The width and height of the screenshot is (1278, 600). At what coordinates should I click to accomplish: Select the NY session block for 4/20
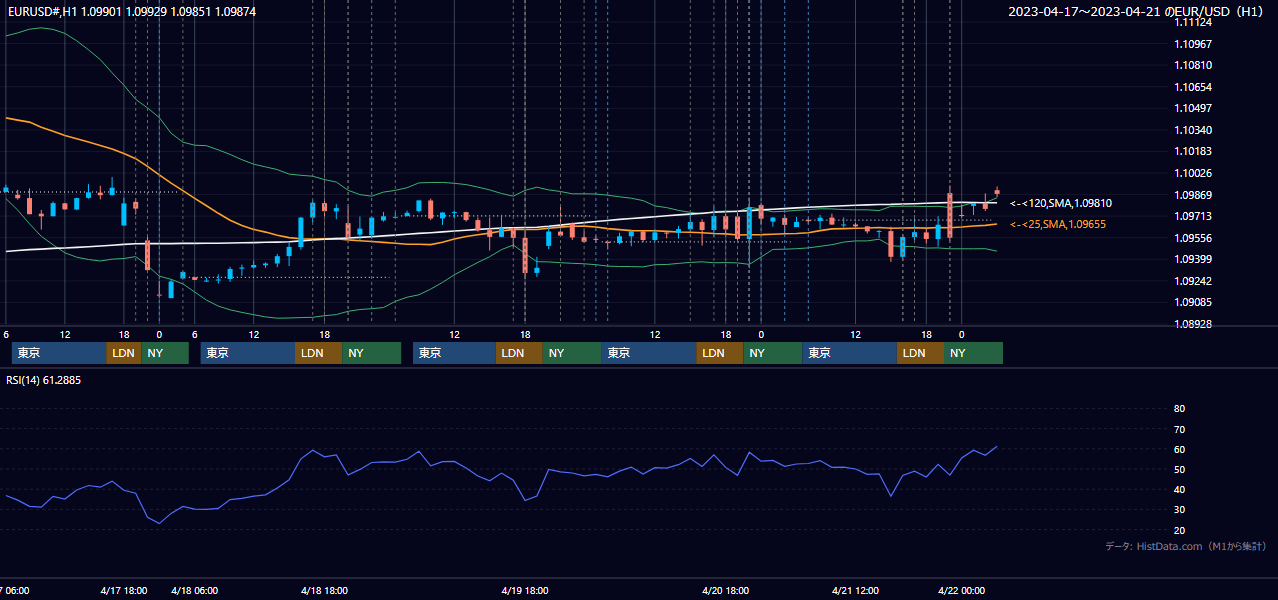(x=772, y=353)
